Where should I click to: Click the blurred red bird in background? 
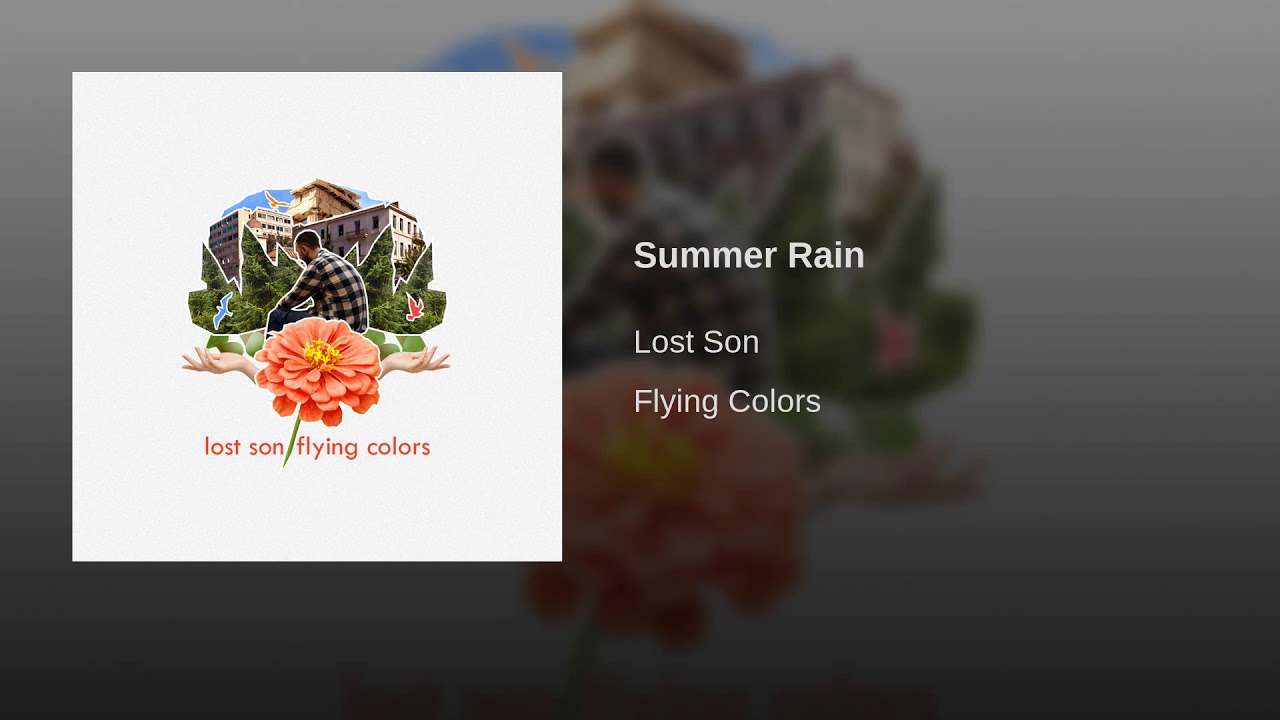(x=893, y=342)
